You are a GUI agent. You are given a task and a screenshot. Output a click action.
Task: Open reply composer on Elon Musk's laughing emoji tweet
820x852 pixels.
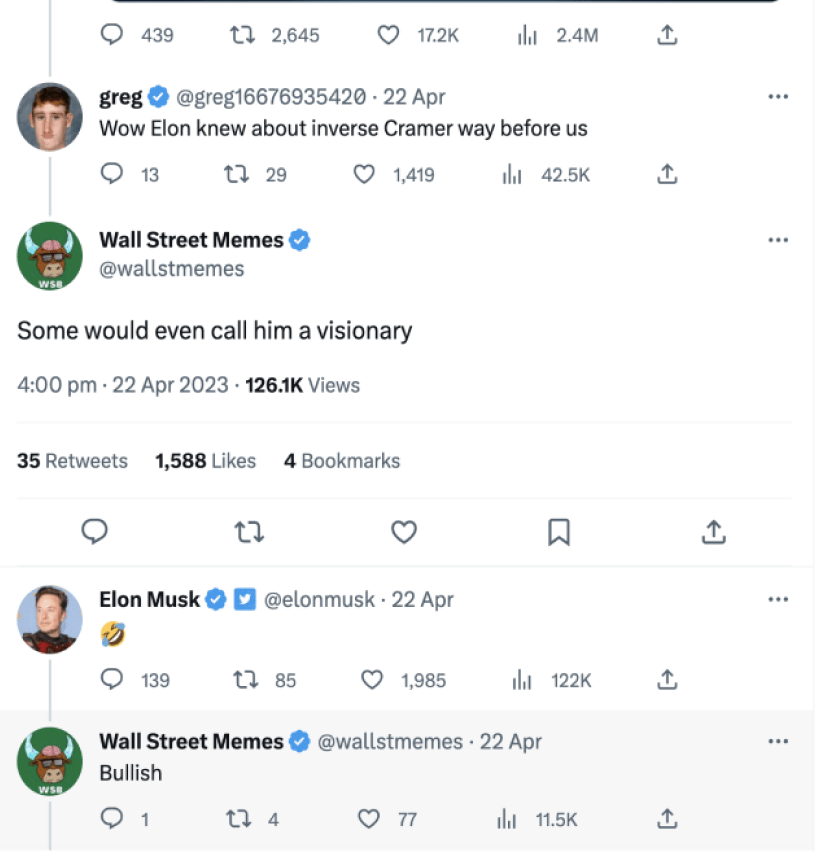coord(110,680)
